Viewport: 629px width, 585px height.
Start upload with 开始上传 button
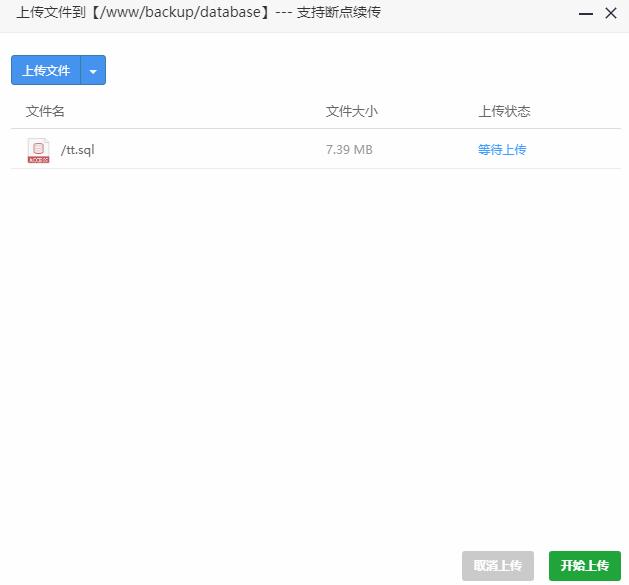[585, 566]
